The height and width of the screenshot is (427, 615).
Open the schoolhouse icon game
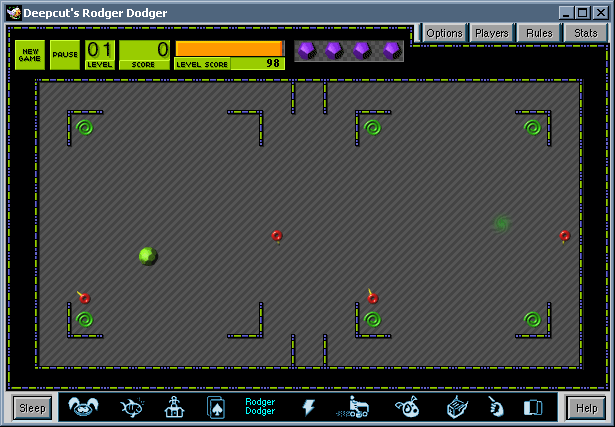pos(174,407)
